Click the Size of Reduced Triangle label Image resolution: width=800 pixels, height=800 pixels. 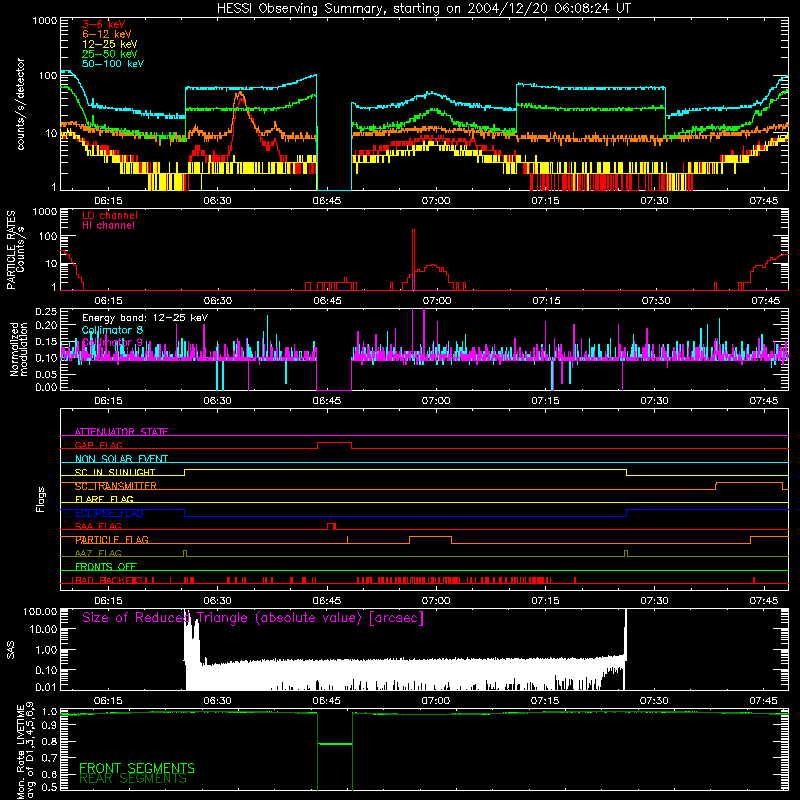pyautogui.click(x=253, y=618)
